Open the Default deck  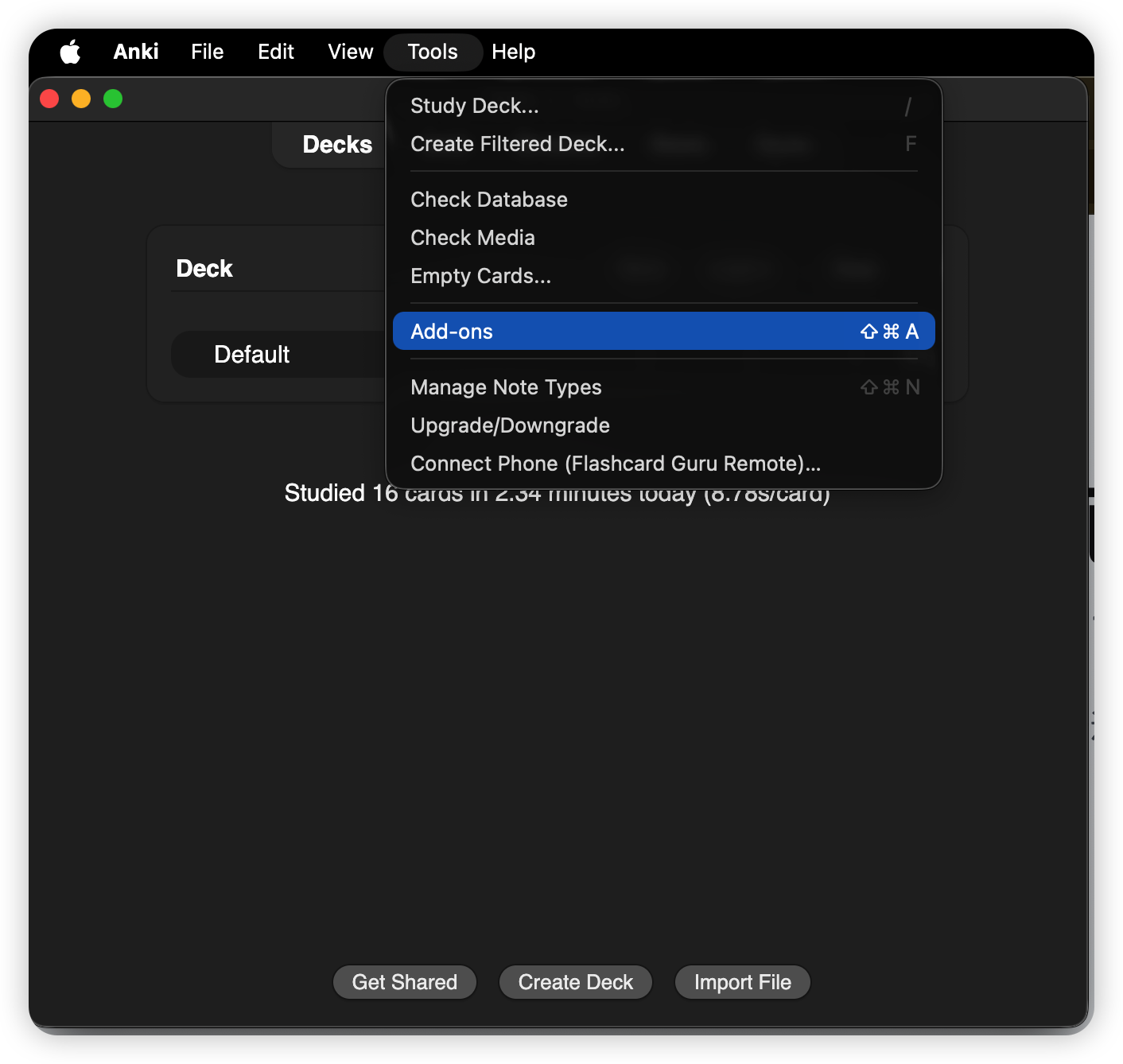(x=251, y=355)
